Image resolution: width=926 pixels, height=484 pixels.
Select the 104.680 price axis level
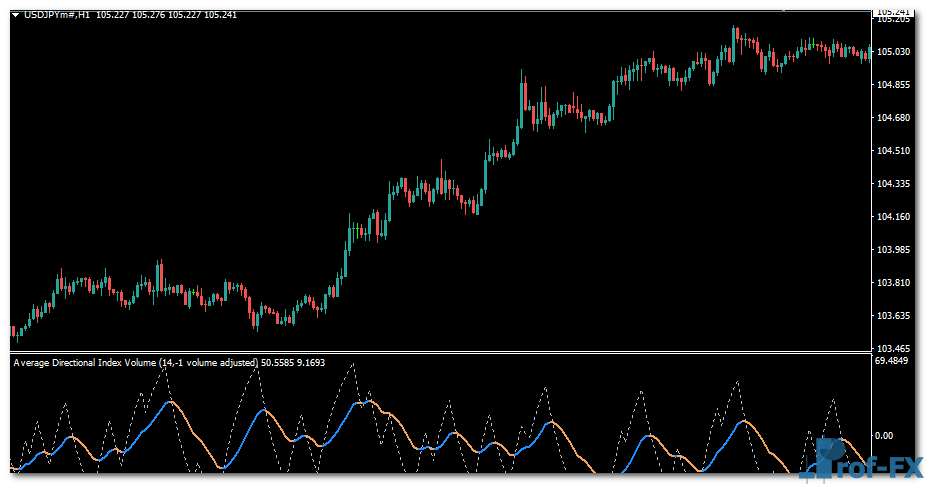(892, 118)
